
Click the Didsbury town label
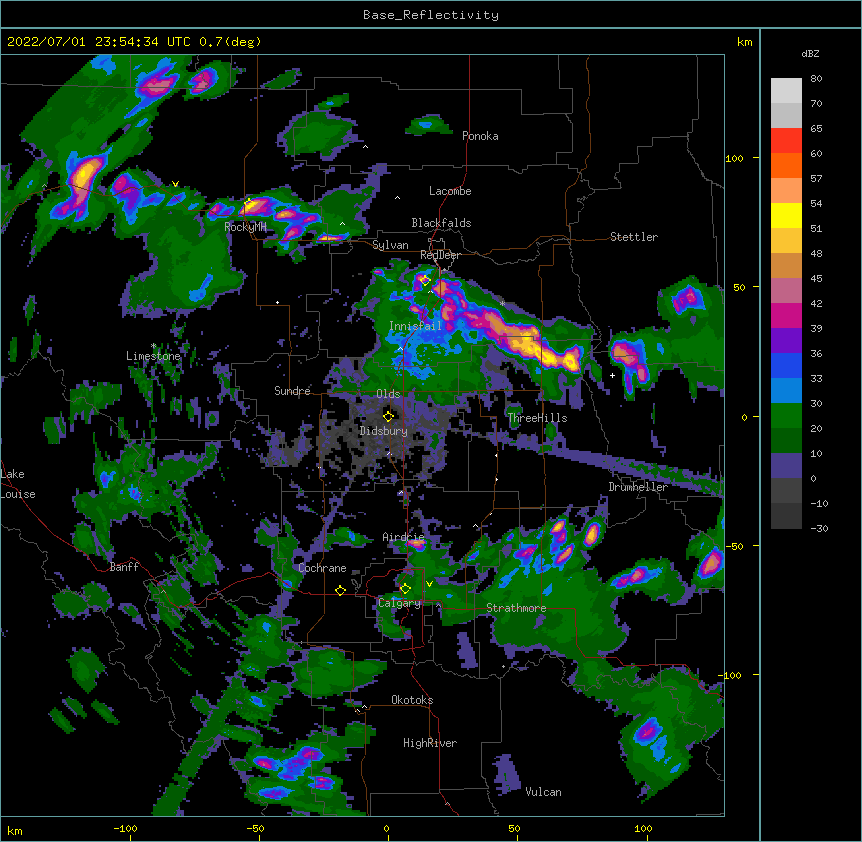click(384, 431)
